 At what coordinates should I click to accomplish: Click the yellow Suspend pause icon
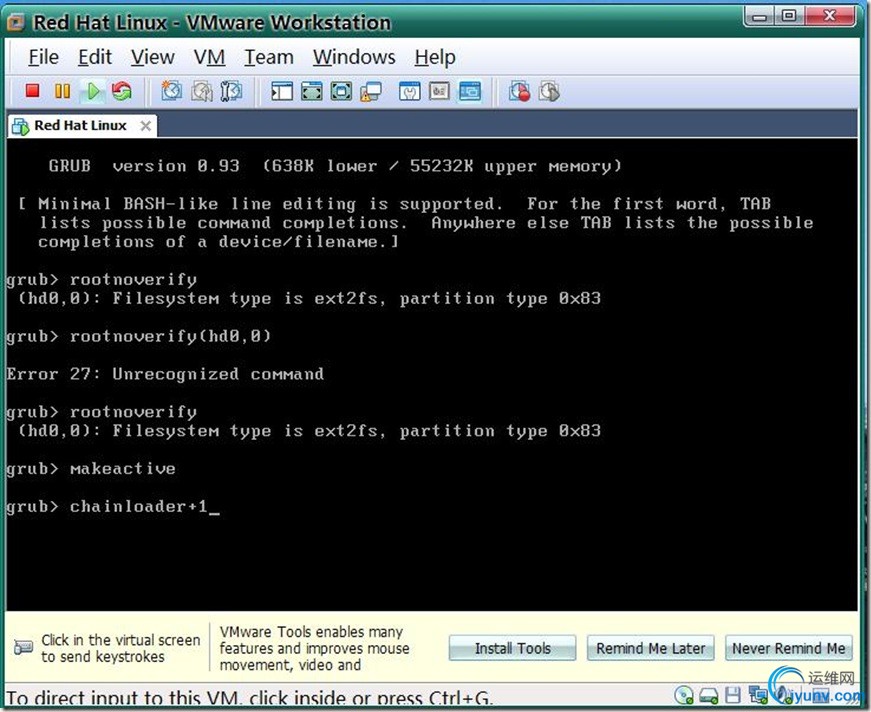62,91
